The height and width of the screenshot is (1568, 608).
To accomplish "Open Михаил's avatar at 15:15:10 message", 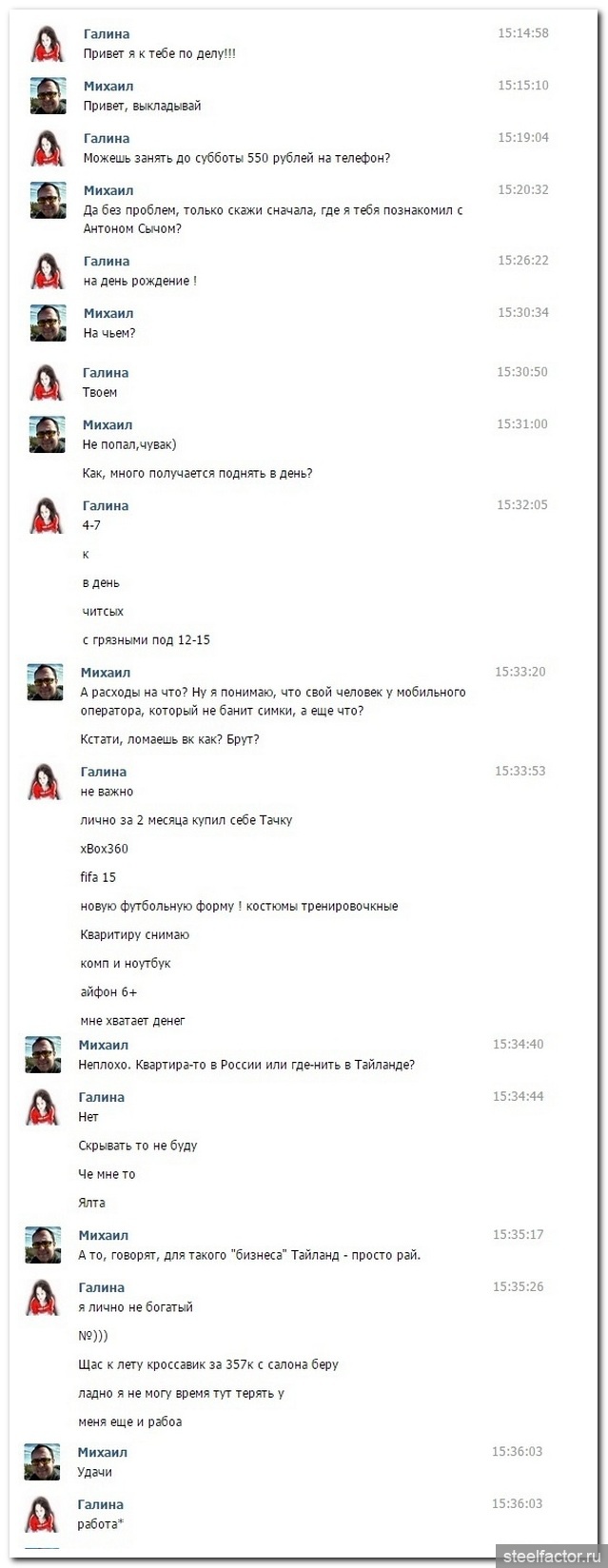I will [x=49, y=96].
